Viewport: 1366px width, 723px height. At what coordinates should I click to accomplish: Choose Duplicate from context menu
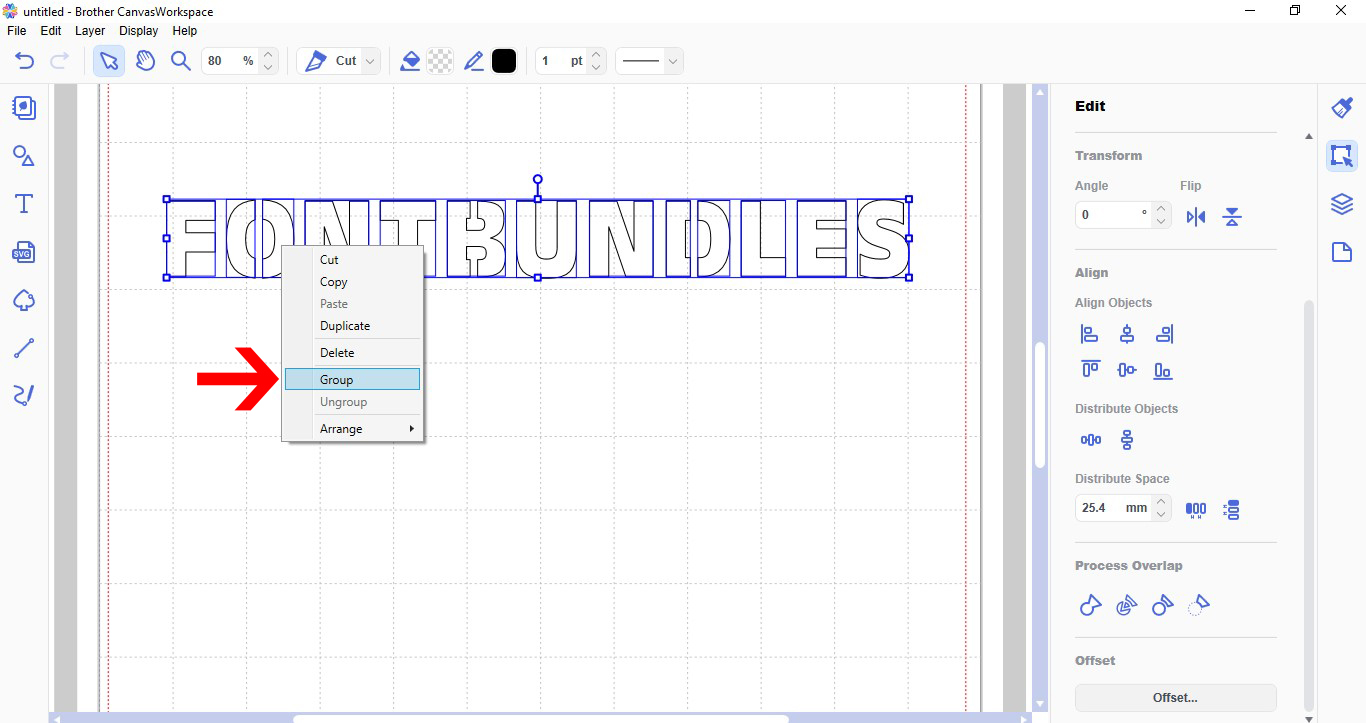[353, 326]
